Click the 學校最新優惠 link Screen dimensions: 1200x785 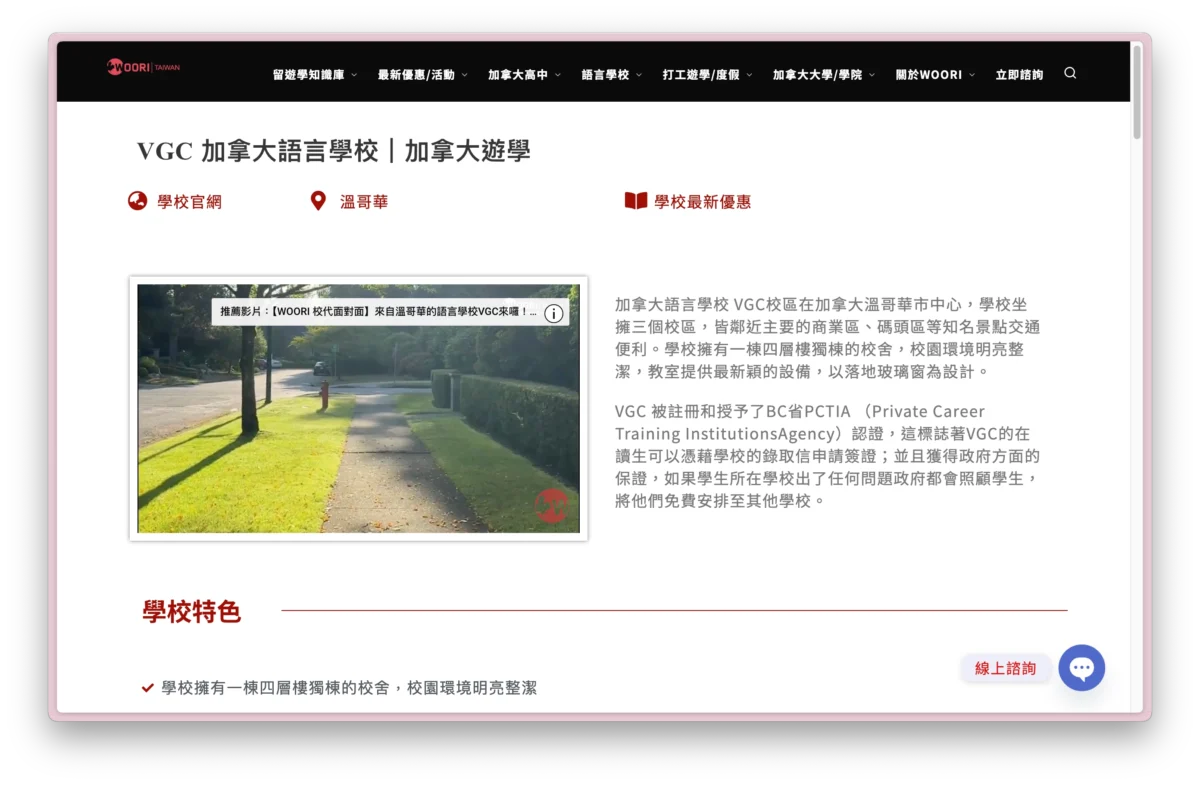pos(702,202)
